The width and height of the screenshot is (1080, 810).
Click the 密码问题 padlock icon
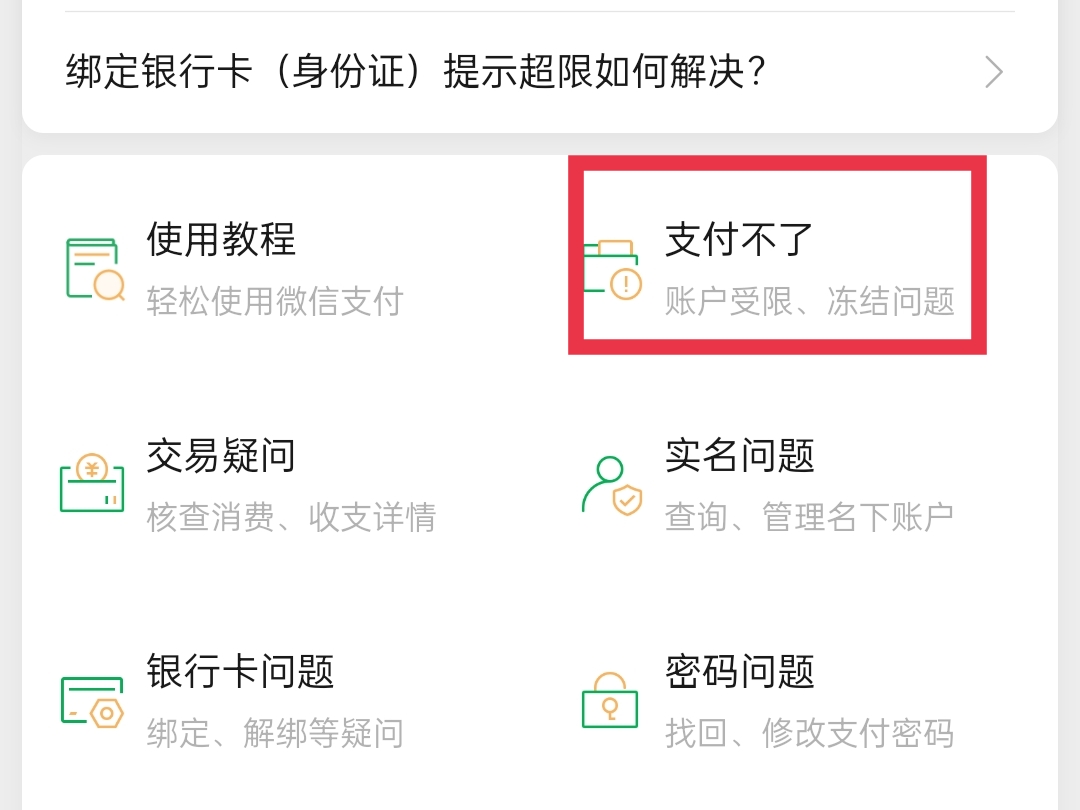(x=610, y=699)
